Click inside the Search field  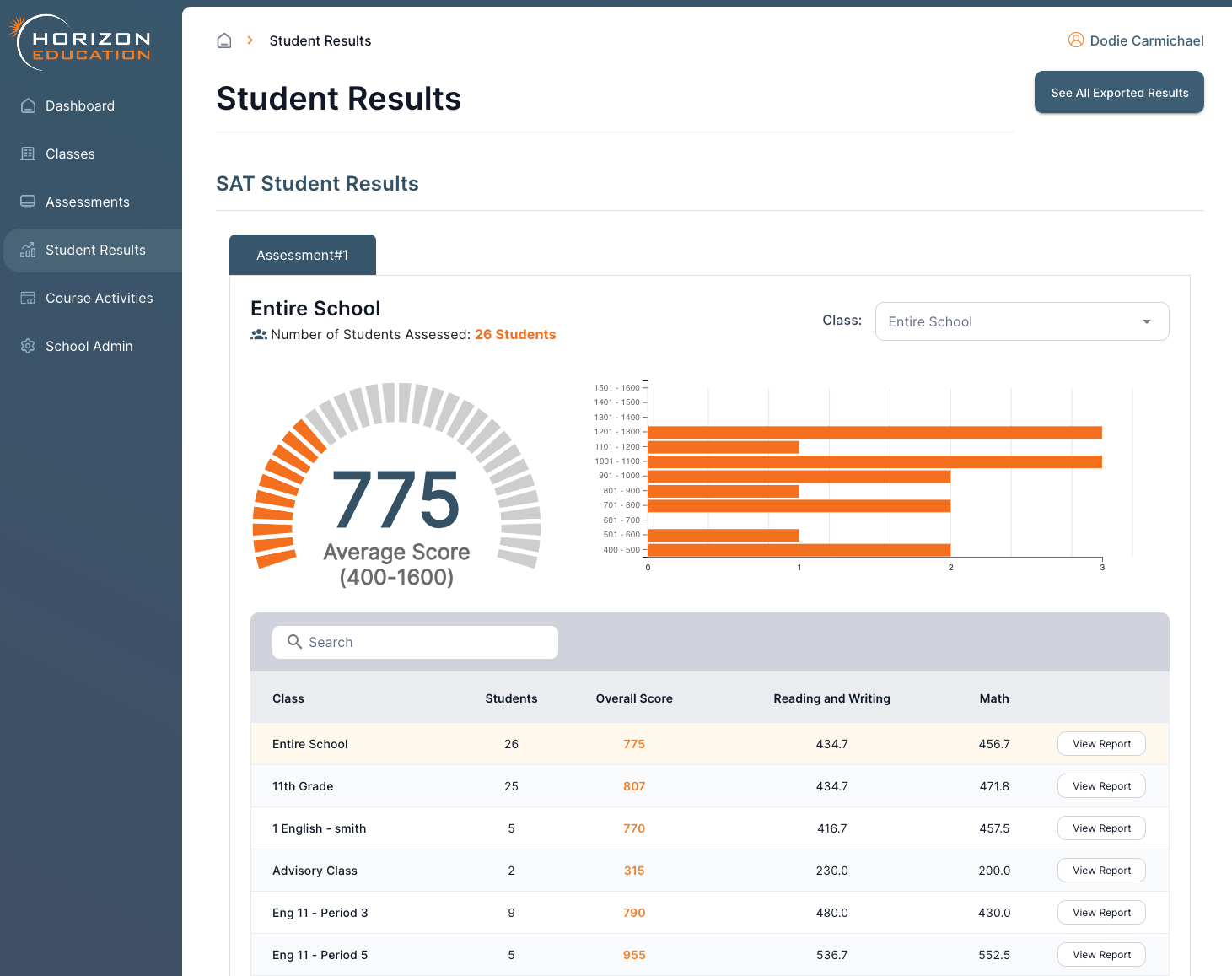(415, 642)
